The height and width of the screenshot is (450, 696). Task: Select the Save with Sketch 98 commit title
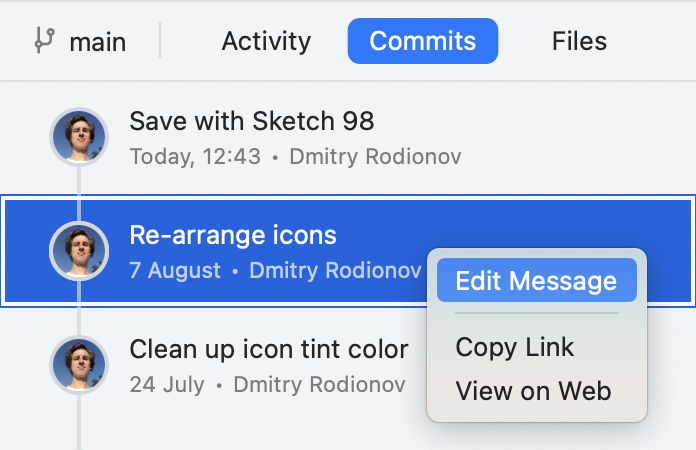pos(252,121)
